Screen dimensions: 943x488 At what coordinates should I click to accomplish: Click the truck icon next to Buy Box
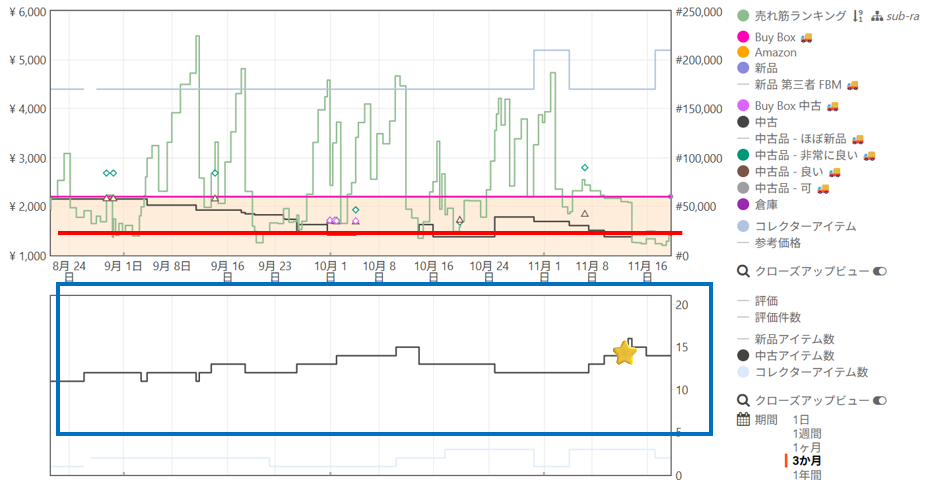807,37
